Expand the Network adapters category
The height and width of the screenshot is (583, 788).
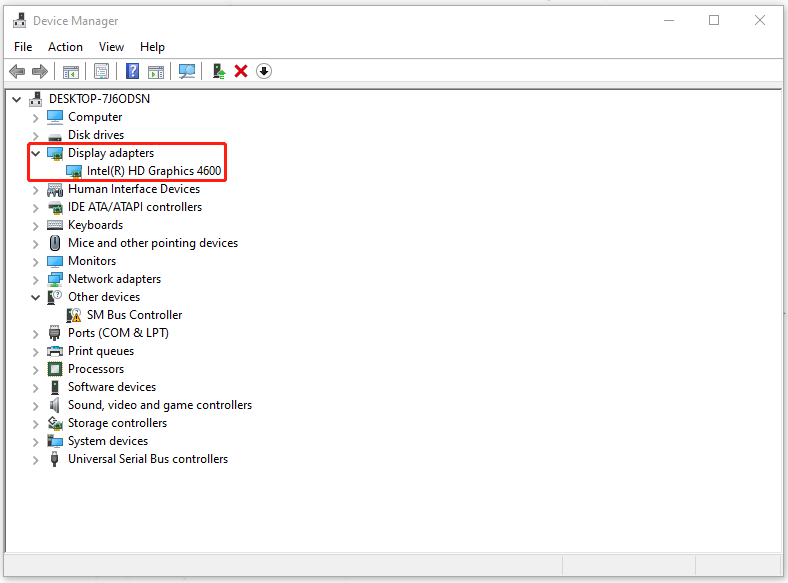point(35,280)
